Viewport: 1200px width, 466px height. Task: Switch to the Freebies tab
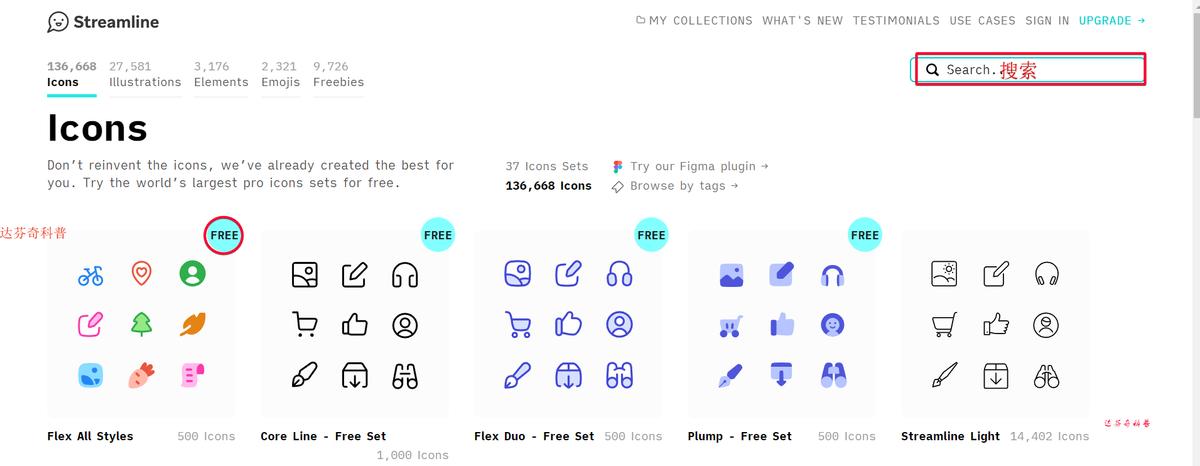pyautogui.click(x=338, y=74)
